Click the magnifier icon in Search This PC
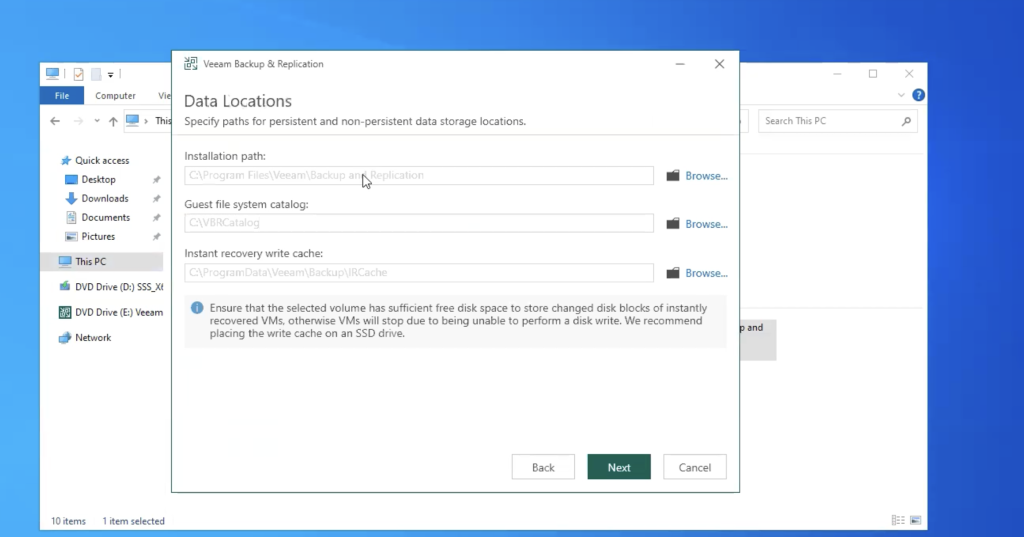This screenshot has height=537, width=1024. [x=906, y=121]
